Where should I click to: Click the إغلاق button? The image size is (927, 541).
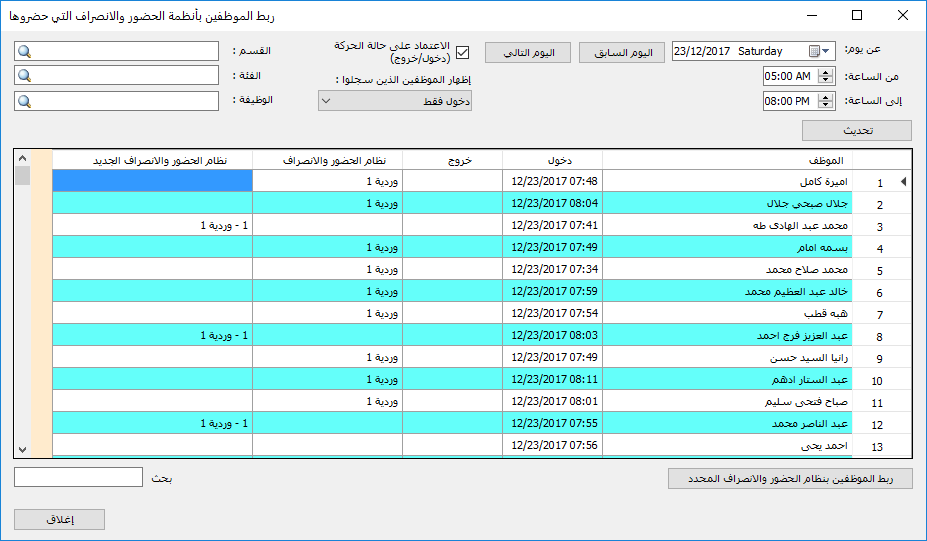click(60, 520)
